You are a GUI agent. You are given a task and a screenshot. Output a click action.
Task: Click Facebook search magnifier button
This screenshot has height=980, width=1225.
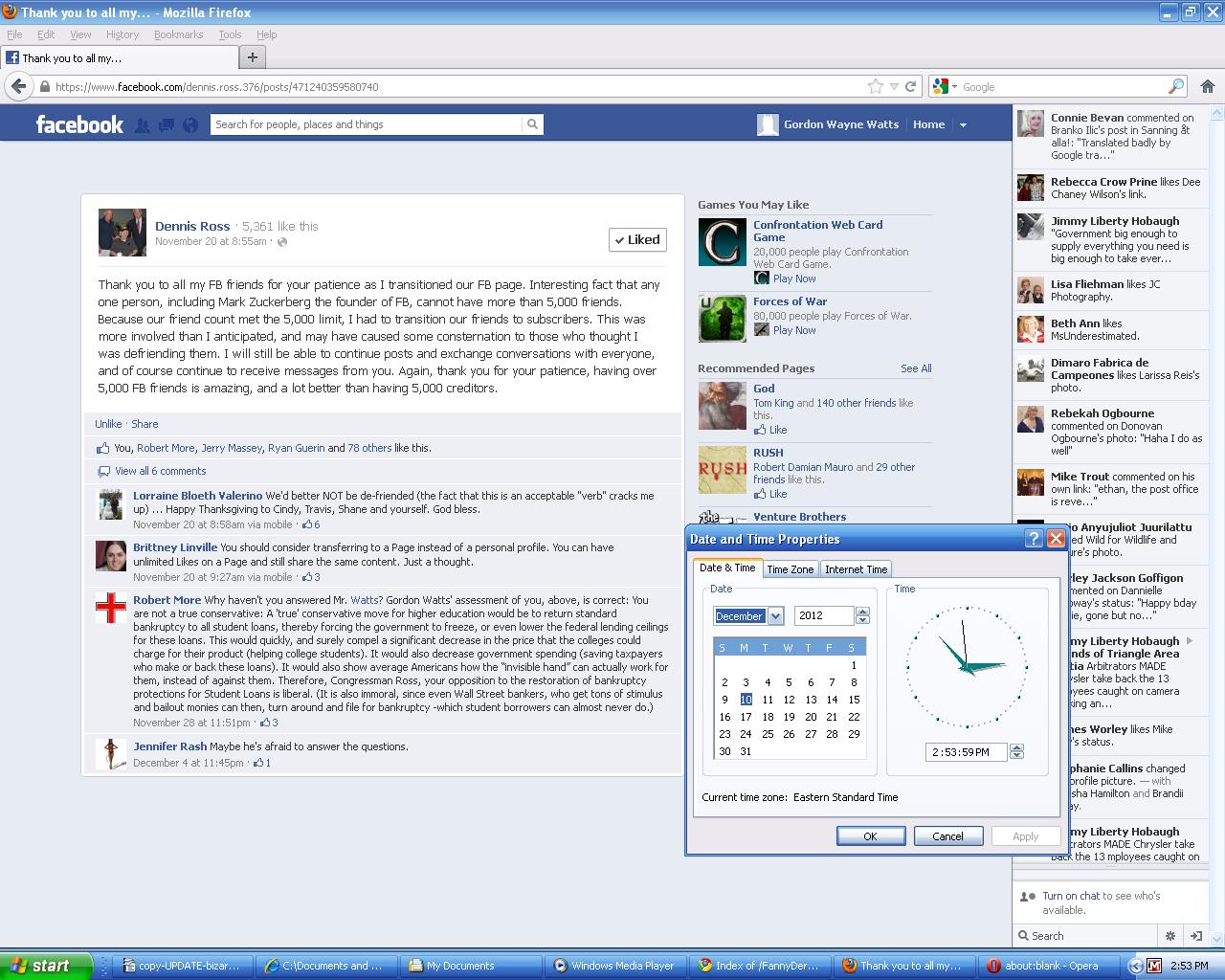pos(532,124)
